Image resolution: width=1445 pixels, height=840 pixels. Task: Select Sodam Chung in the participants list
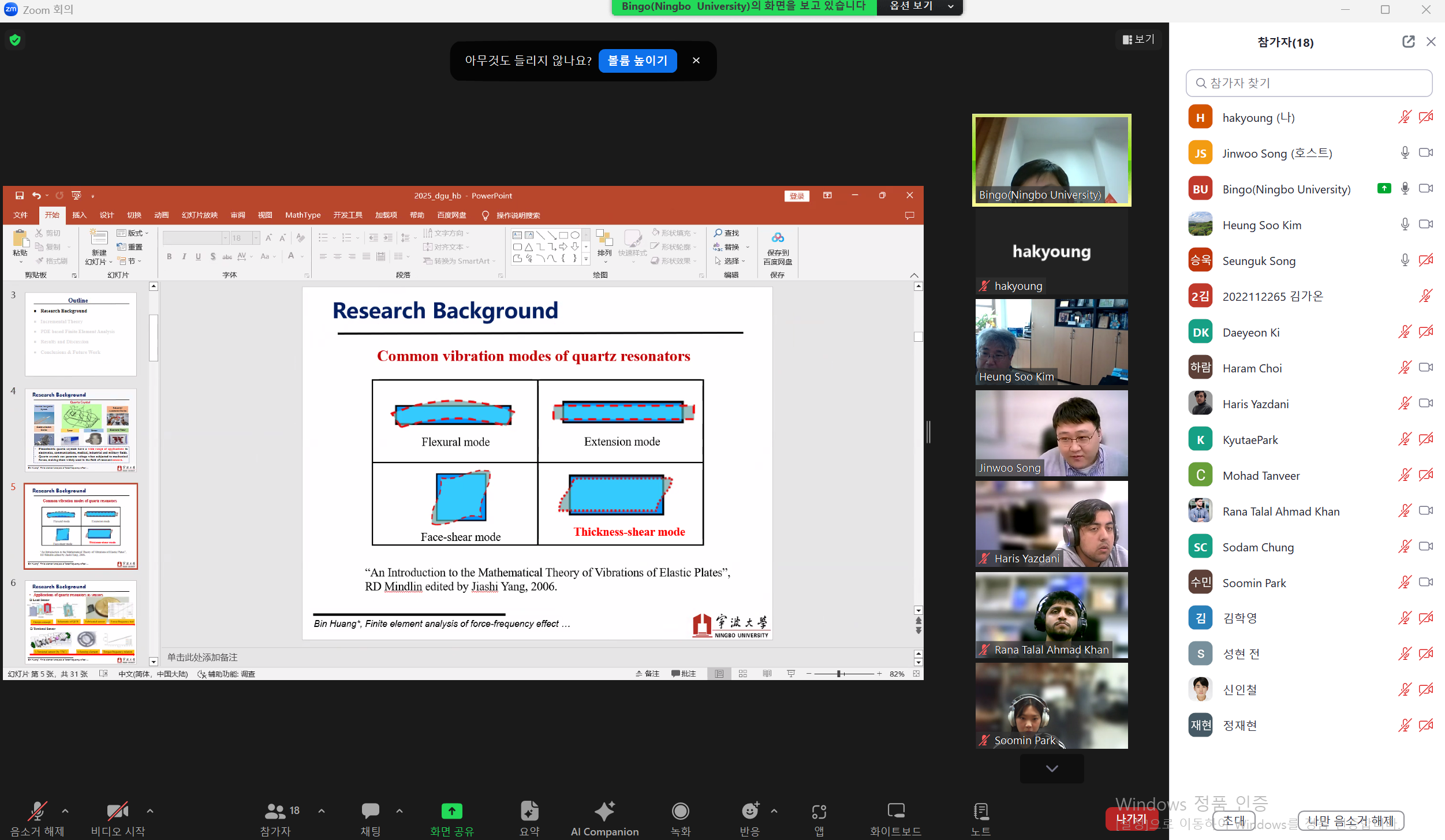1309,547
